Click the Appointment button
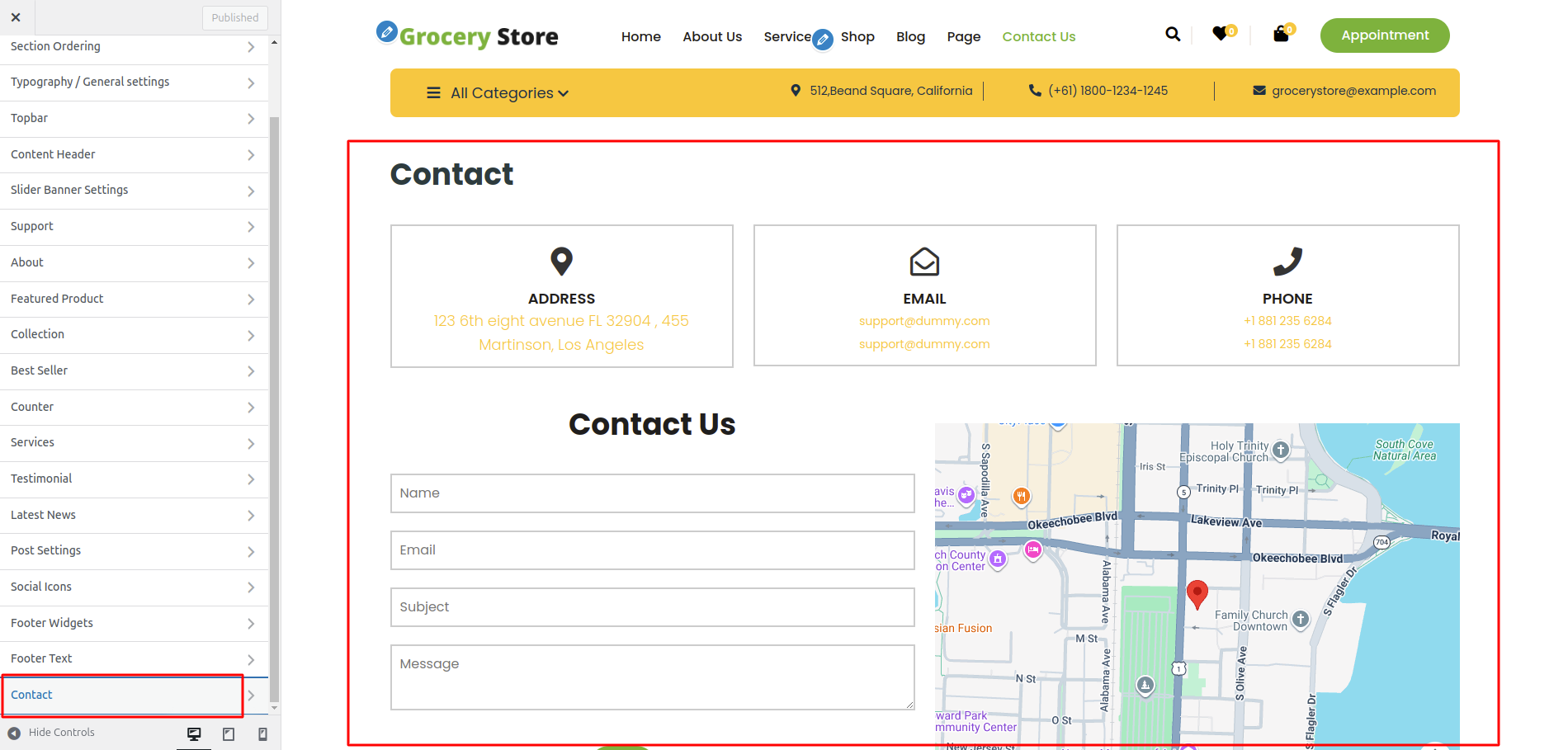The height and width of the screenshot is (750, 1568). (1385, 35)
